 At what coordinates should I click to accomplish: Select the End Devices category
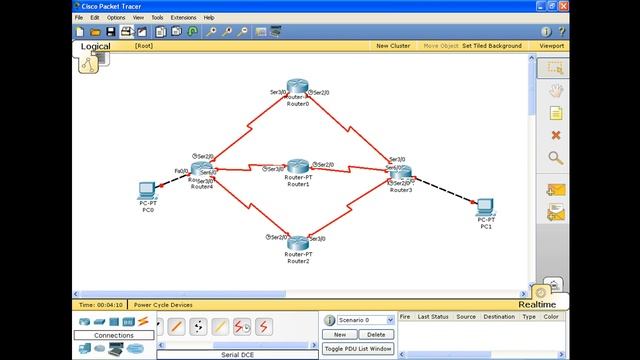tap(84, 349)
